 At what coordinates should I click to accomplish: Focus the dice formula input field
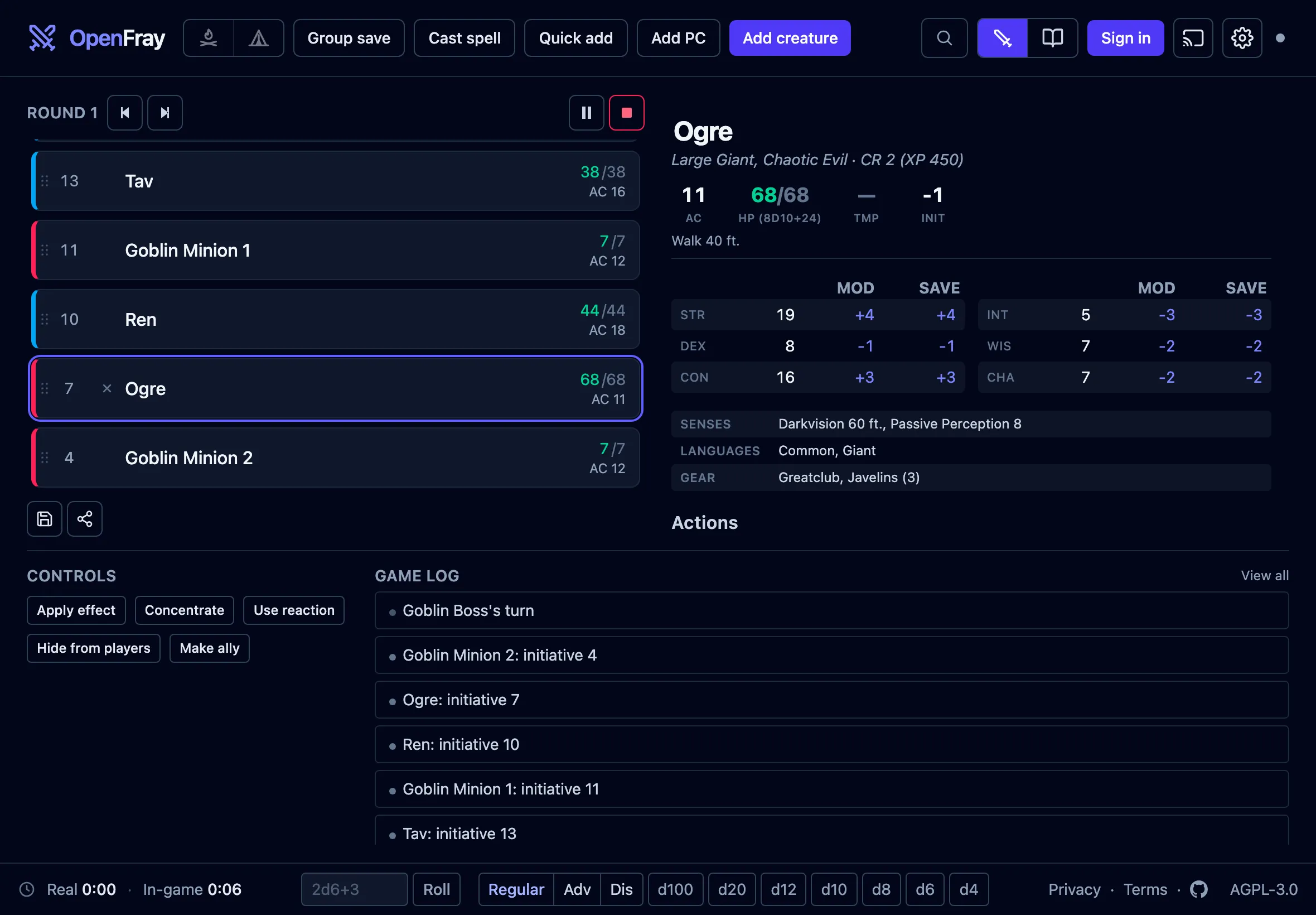tap(355, 889)
